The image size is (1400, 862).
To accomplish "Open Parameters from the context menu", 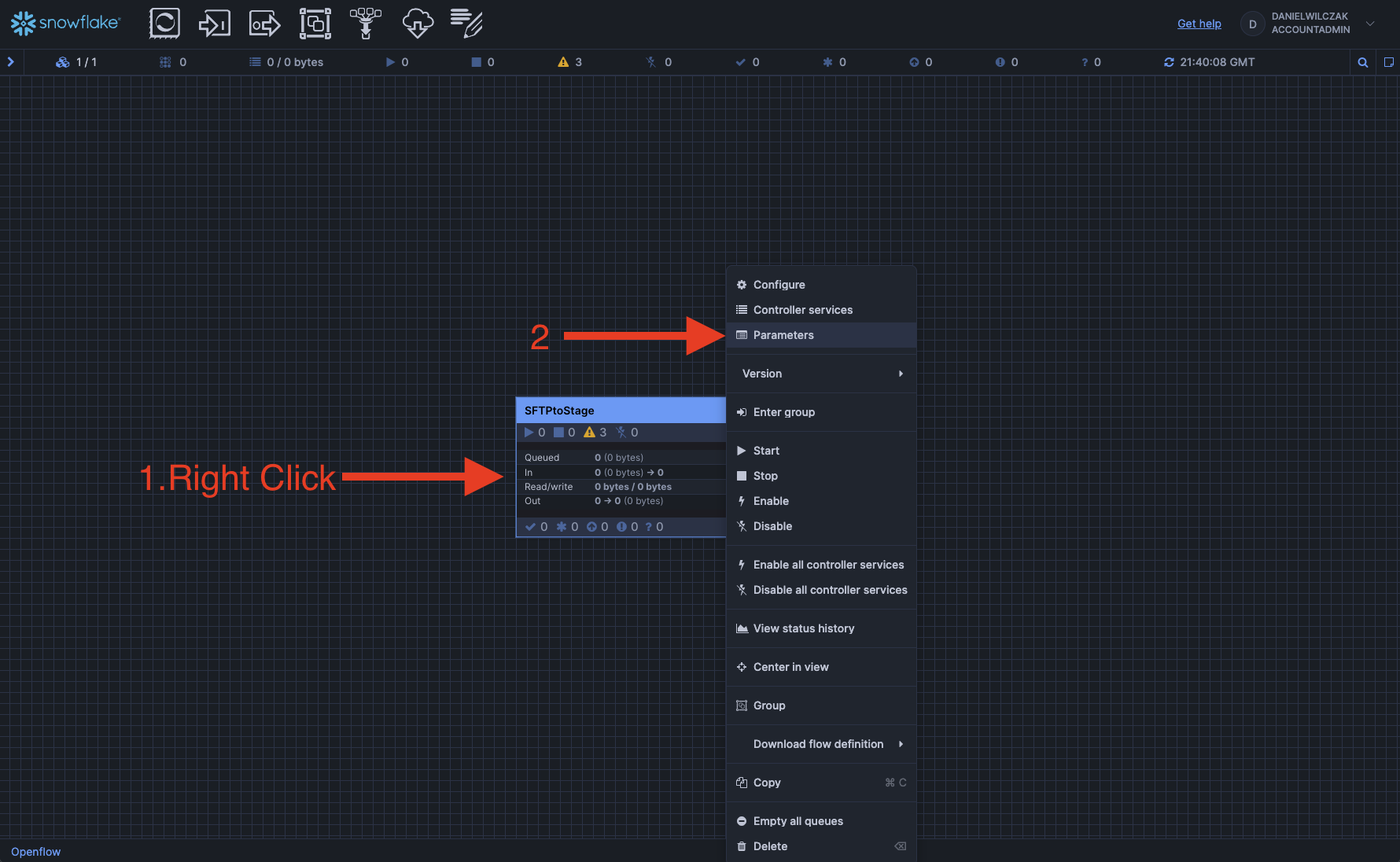I will click(x=783, y=335).
